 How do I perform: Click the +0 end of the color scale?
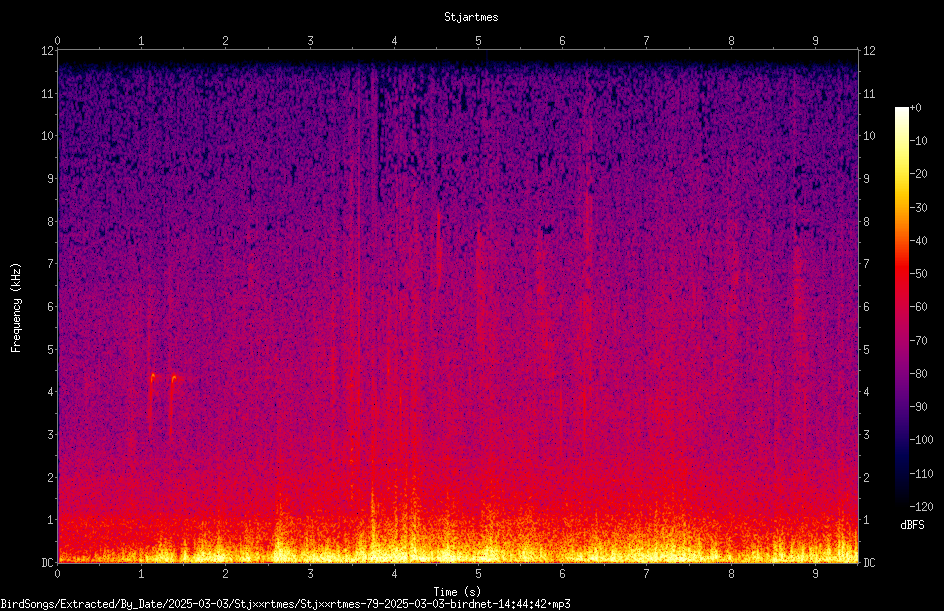point(915,108)
